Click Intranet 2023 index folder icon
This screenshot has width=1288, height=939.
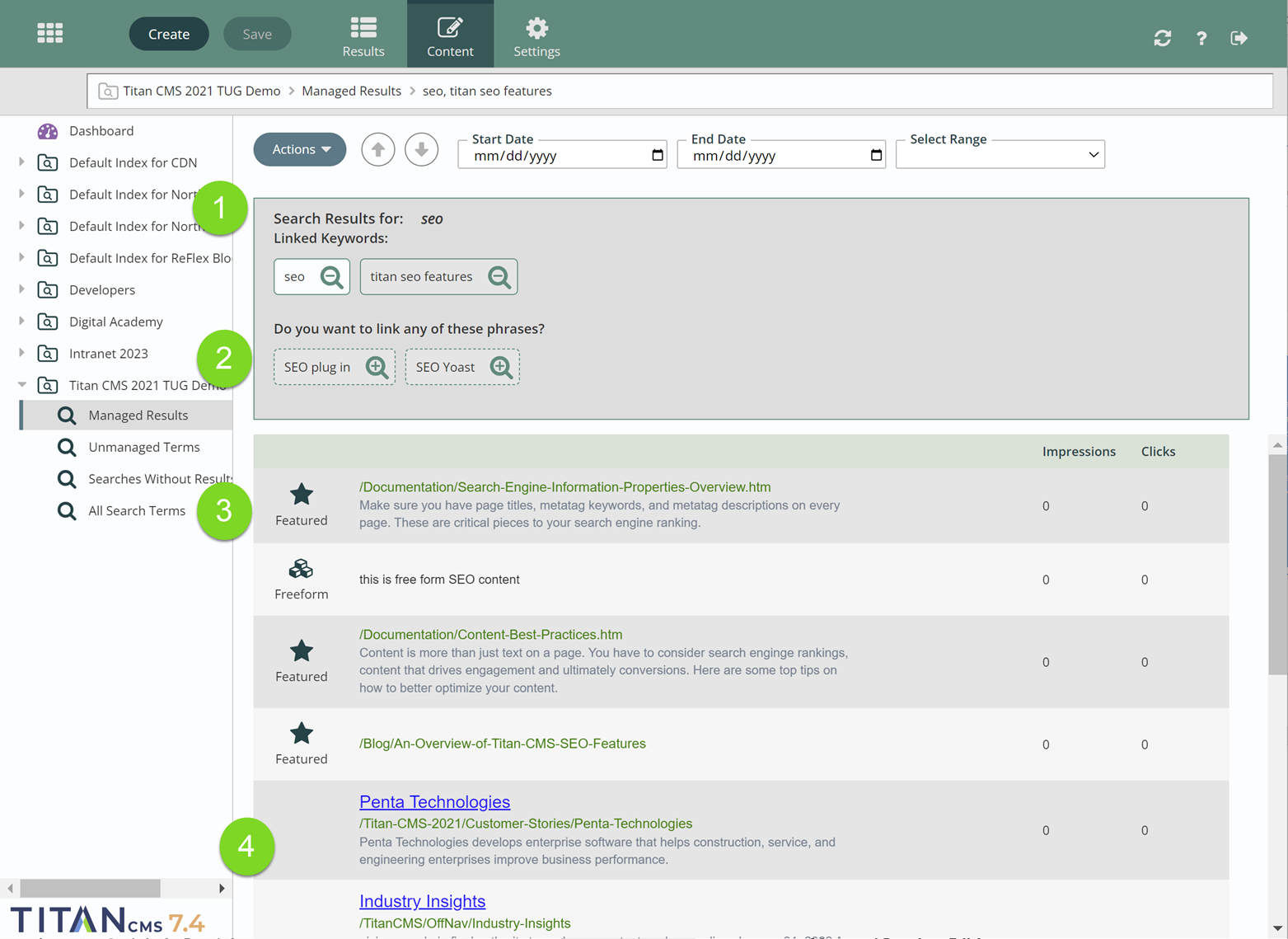[48, 354]
